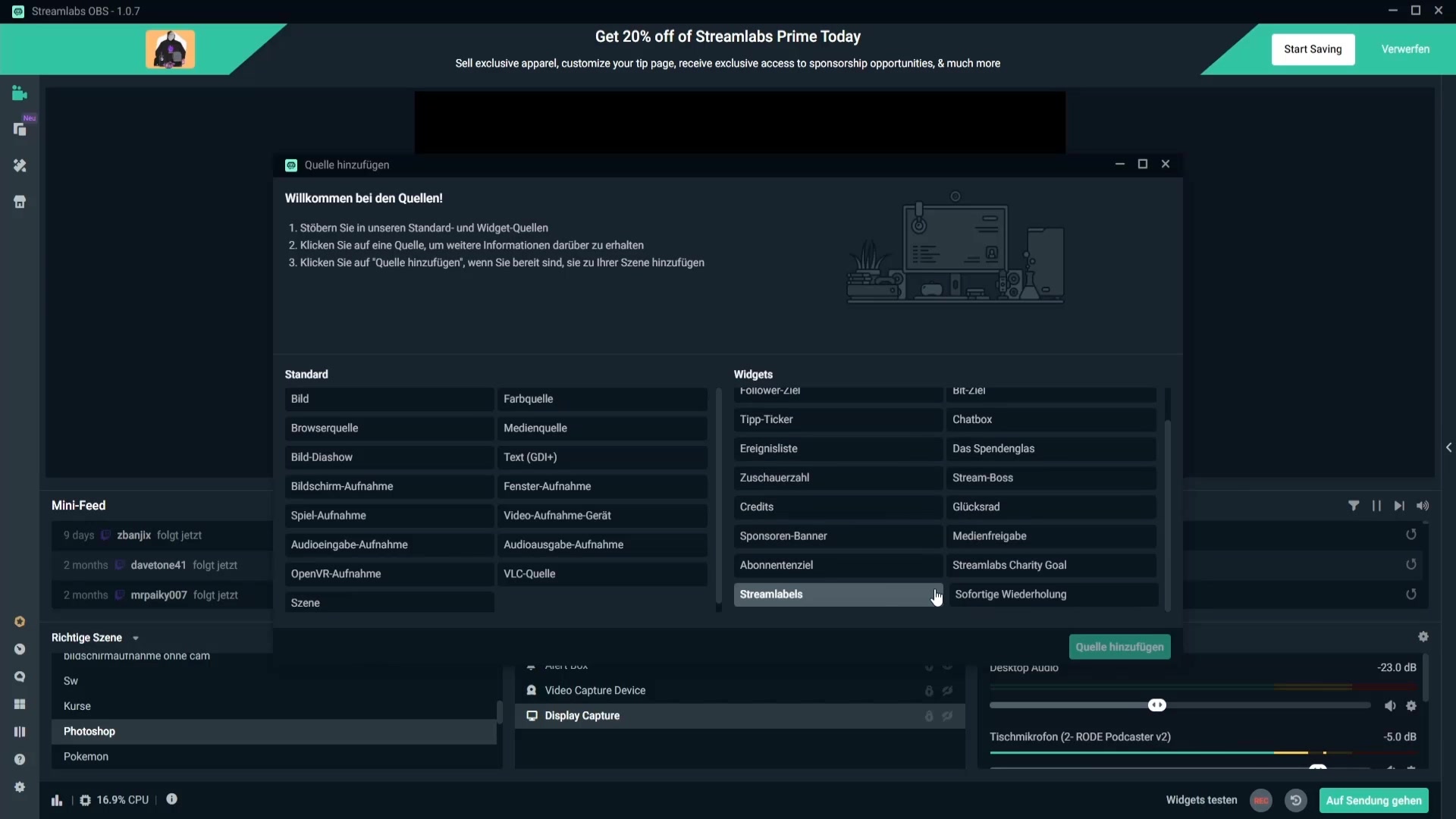Click the Quelle hinzufügen button
Viewport: 1456px width, 819px height.
[x=1119, y=647]
